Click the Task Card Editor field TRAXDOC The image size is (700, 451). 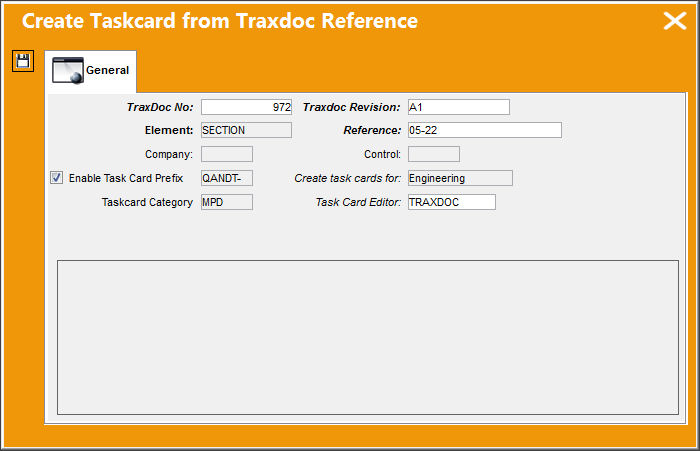451,202
